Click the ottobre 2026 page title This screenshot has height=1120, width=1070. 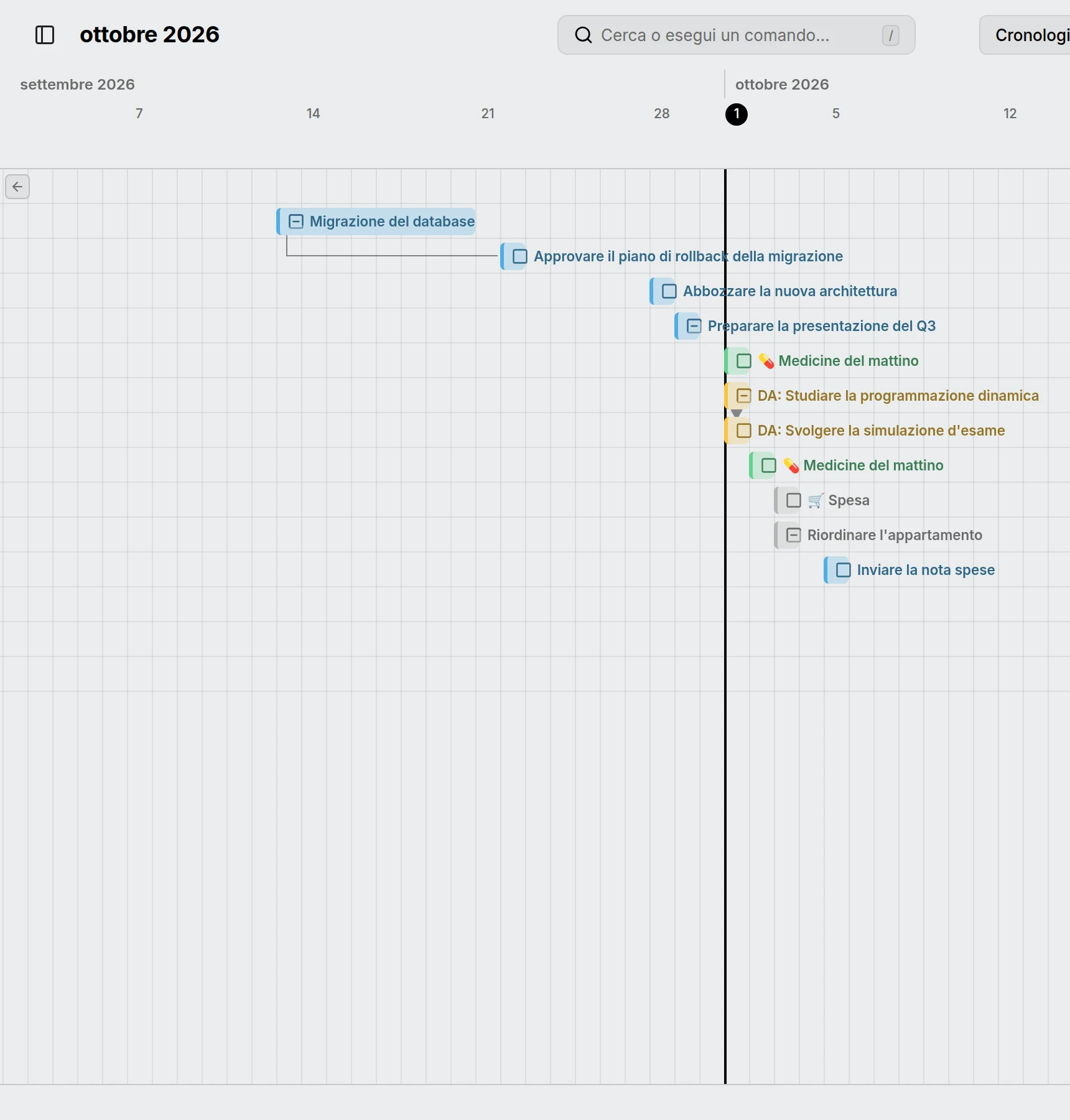point(149,34)
